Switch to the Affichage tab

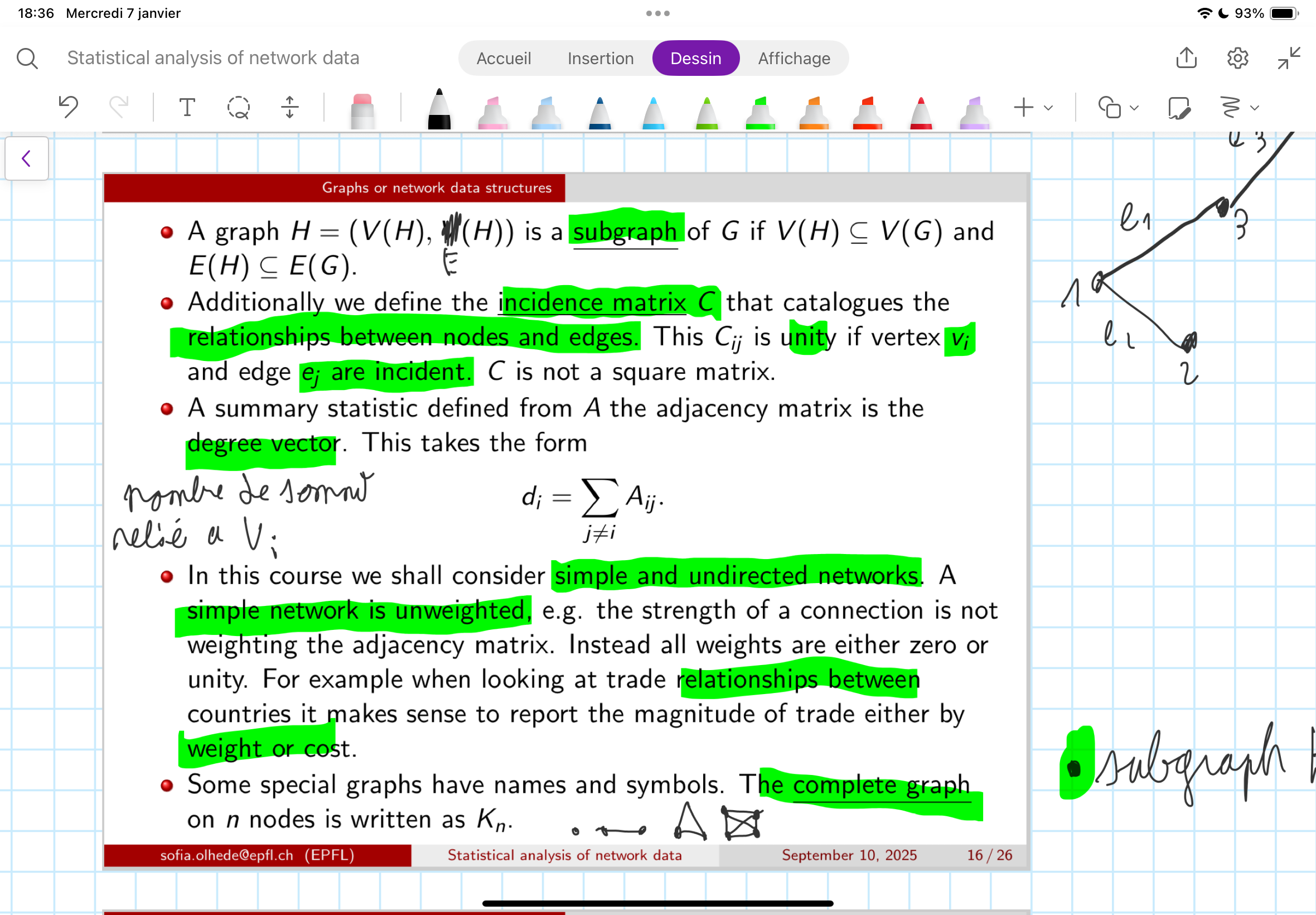pyautogui.click(x=794, y=58)
